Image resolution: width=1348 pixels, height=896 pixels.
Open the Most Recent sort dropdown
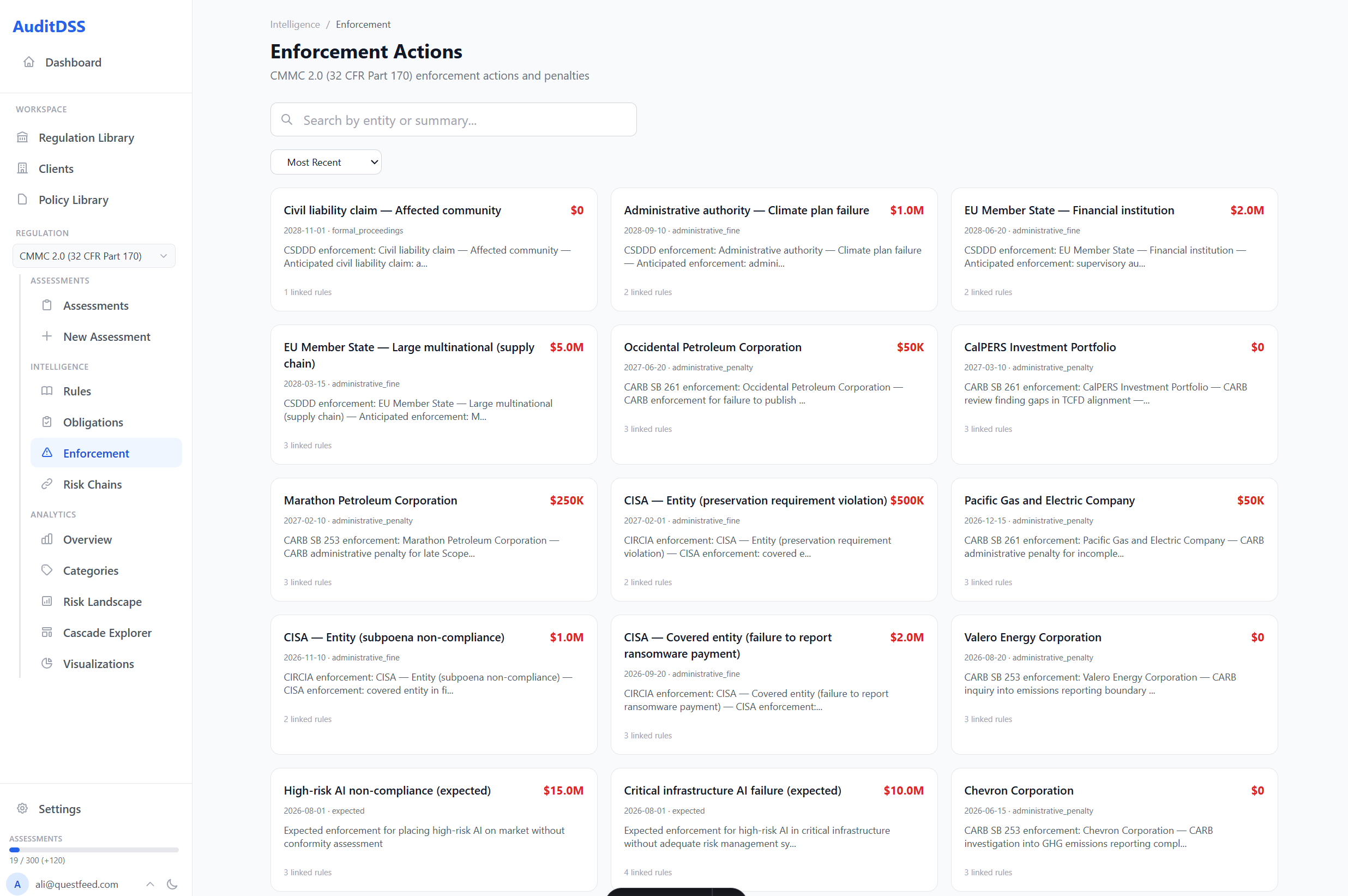click(326, 162)
